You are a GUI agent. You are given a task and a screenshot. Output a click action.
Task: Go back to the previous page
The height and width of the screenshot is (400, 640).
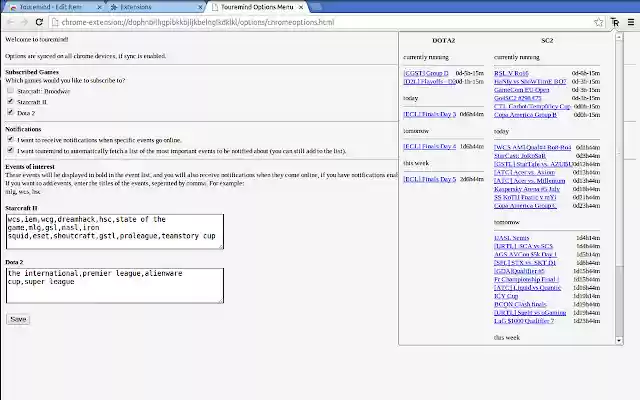coord(11,22)
